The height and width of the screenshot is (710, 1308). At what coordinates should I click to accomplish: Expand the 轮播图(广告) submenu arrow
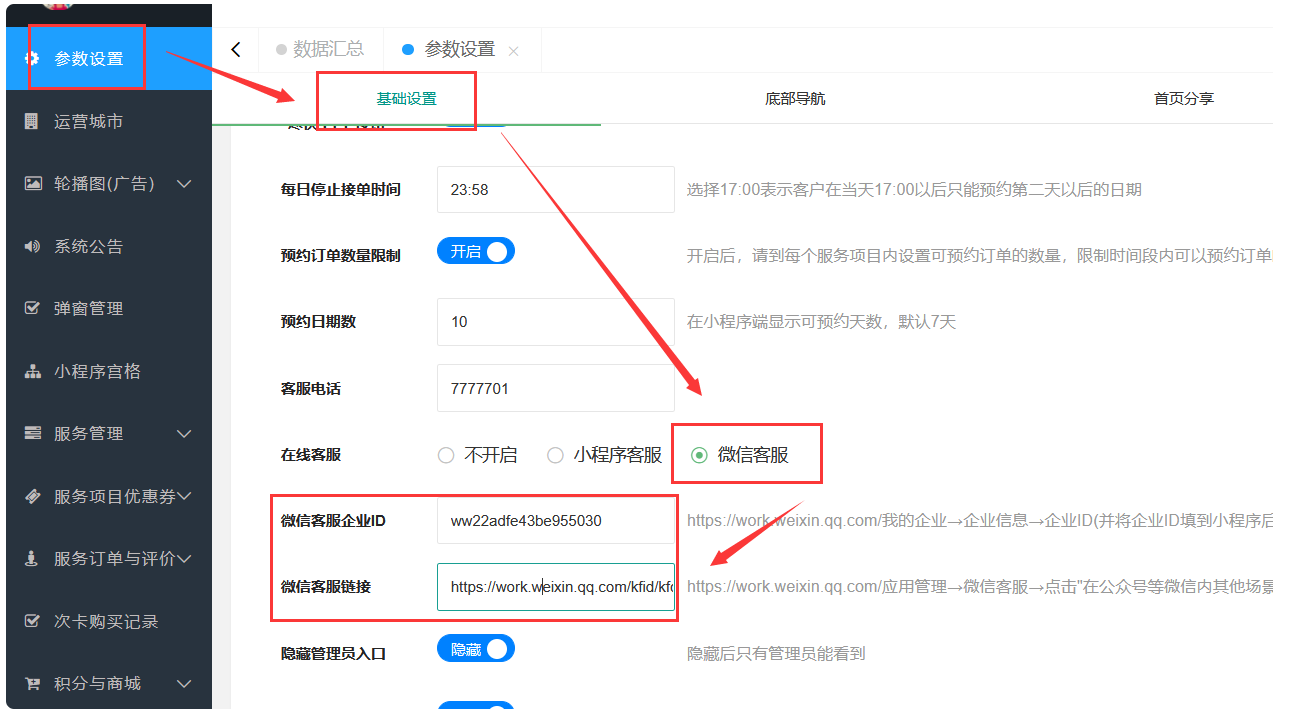click(184, 184)
